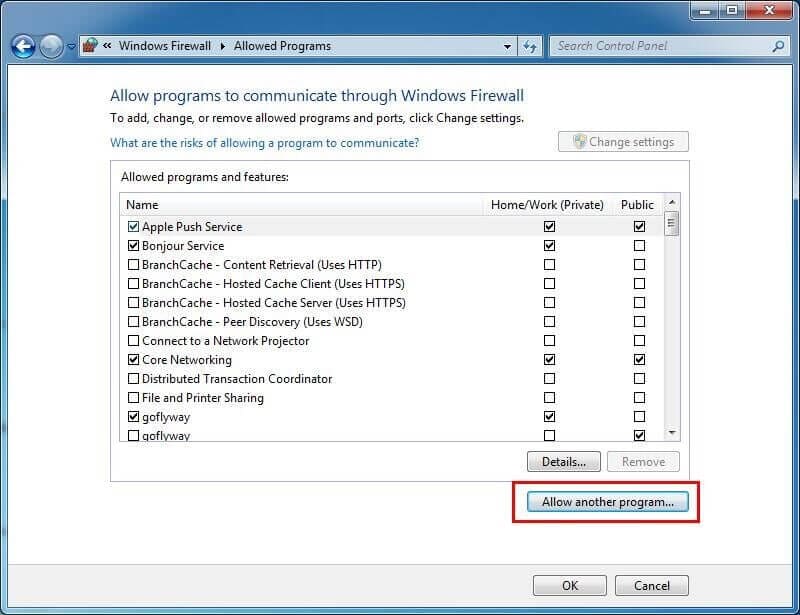
Task: Expand the address bar history dropdown
Action: 507,46
